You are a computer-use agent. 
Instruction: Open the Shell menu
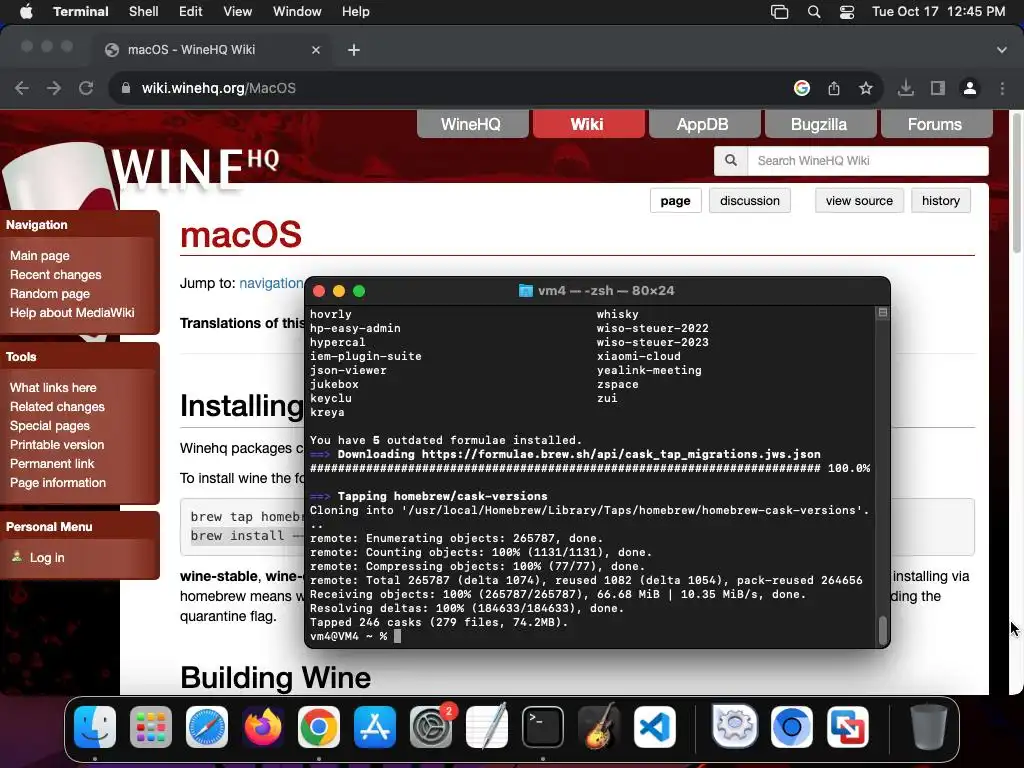tap(143, 12)
